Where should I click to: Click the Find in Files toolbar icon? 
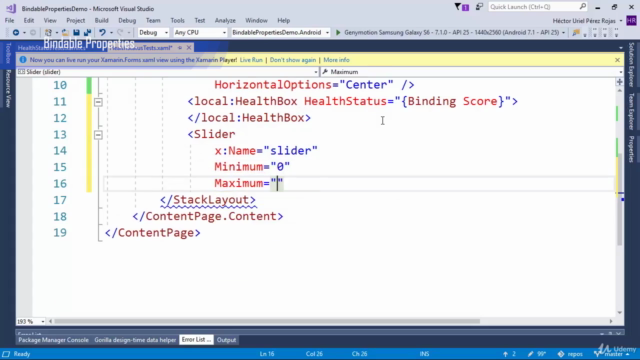[576, 33]
